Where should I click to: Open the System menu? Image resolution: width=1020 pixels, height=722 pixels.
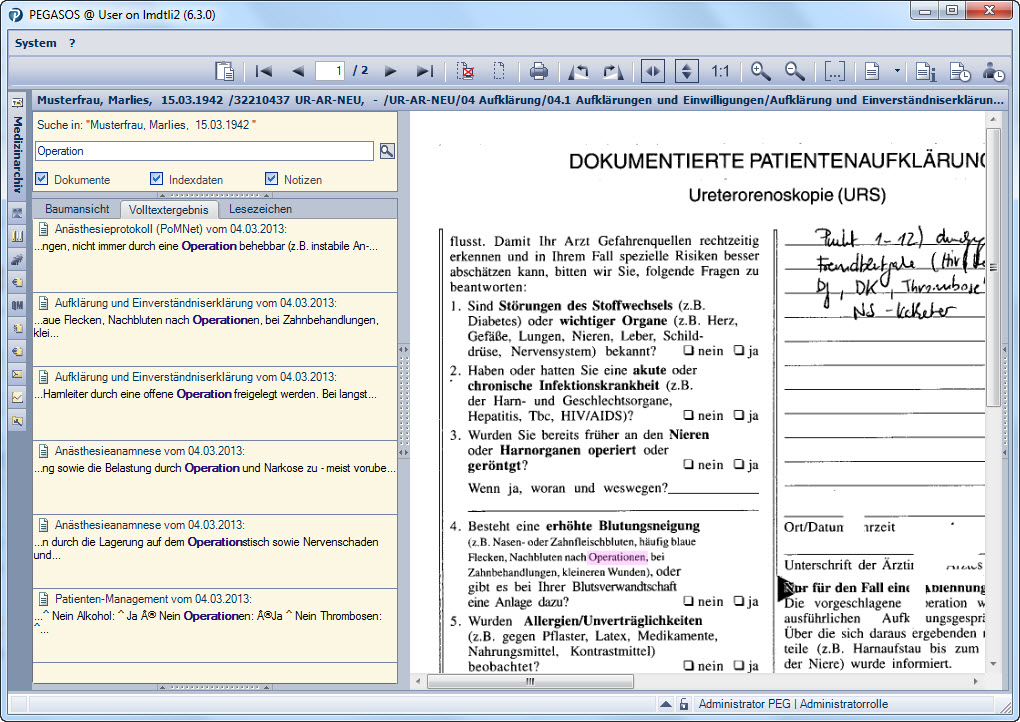(35, 43)
